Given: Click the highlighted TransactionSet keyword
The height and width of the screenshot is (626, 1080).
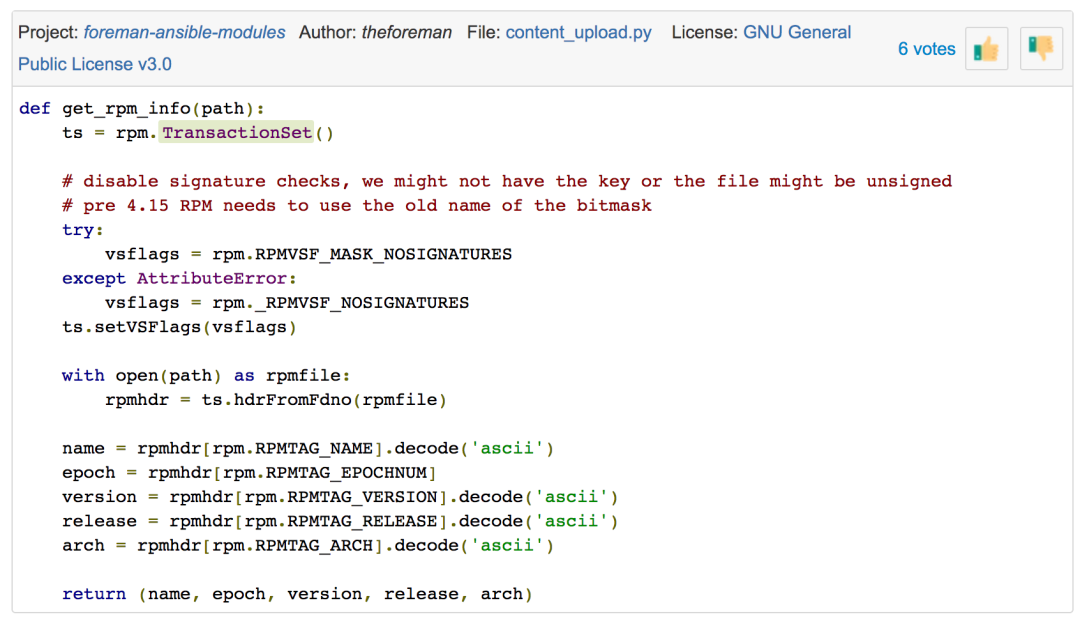Looking at the screenshot, I should coord(237,133).
